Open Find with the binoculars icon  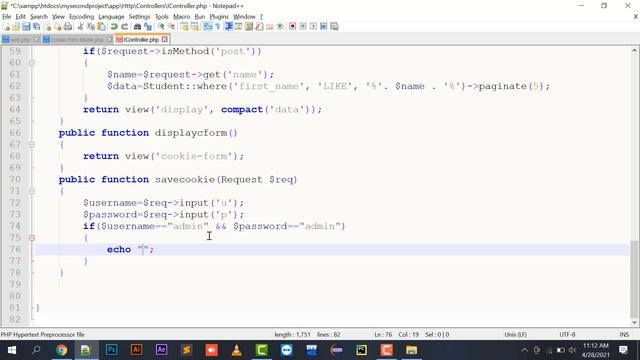(137, 27)
